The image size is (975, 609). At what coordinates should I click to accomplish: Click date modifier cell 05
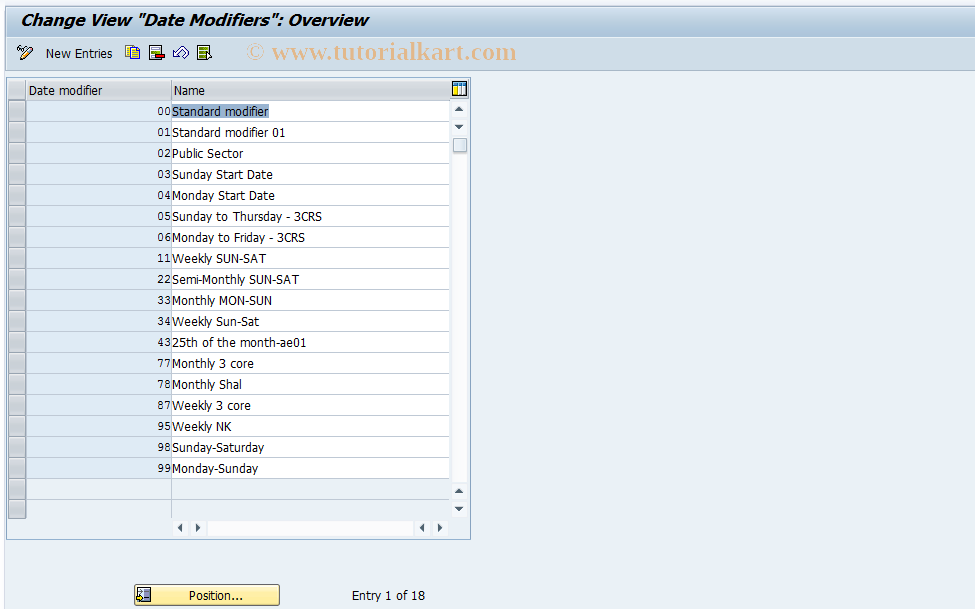[98, 216]
